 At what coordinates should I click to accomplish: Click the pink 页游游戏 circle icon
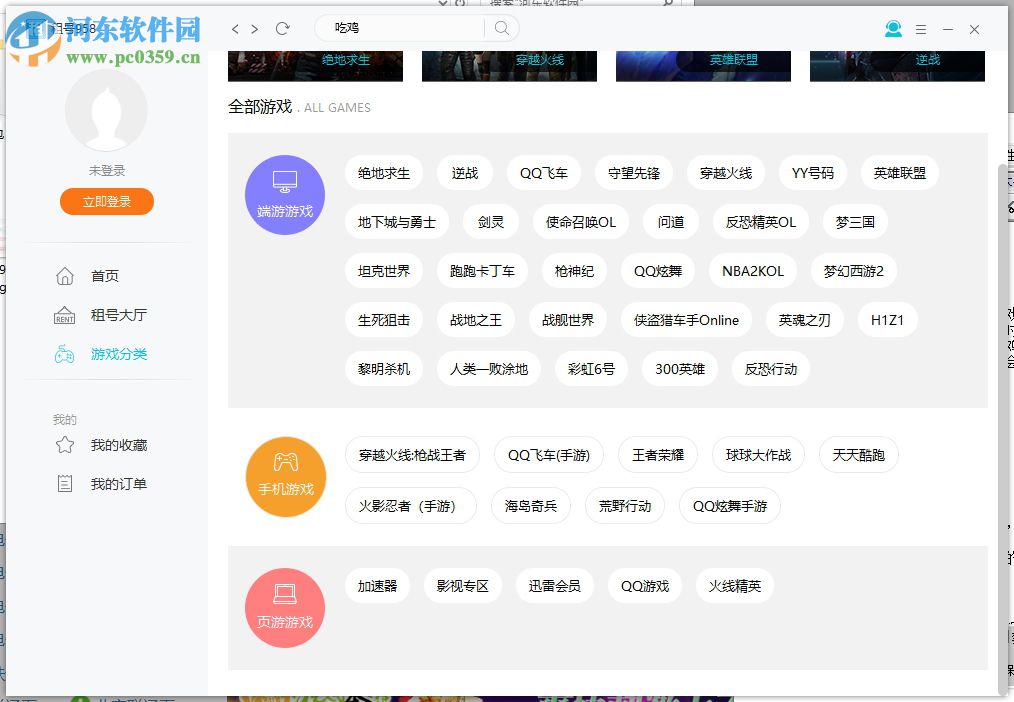pos(285,607)
